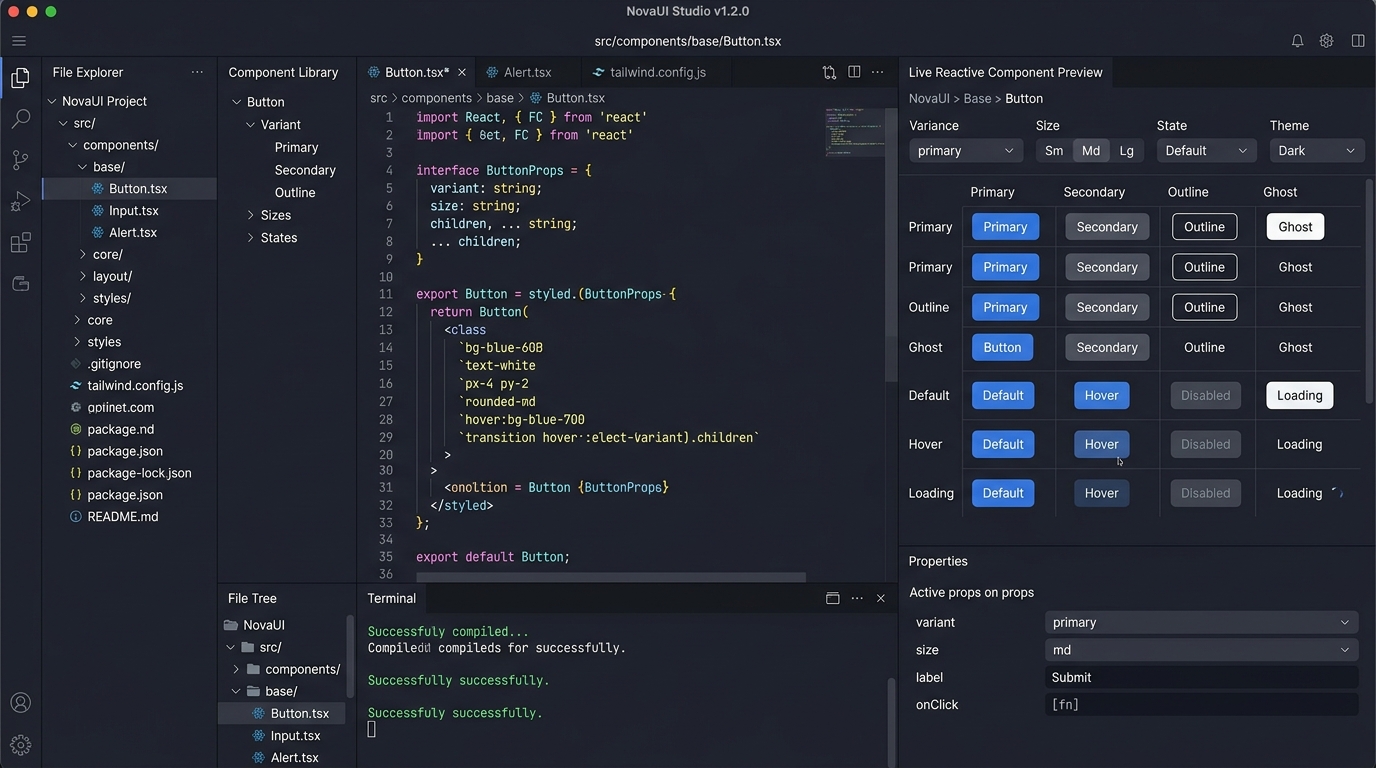Screen dimensions: 1376x768
Task: Click the blue Button in Ghost row
Action: (1002, 347)
